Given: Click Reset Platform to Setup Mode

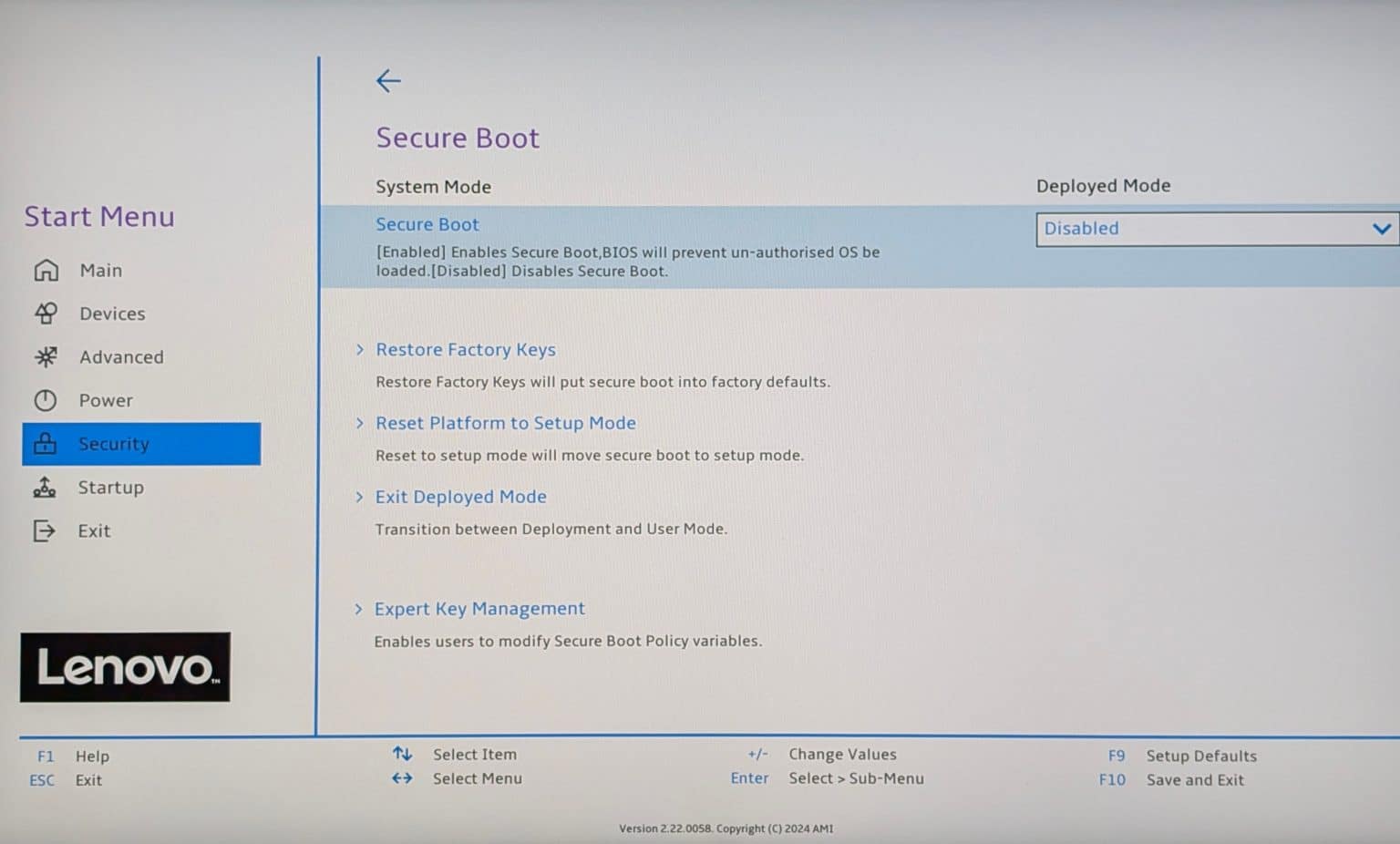Looking at the screenshot, I should (506, 423).
